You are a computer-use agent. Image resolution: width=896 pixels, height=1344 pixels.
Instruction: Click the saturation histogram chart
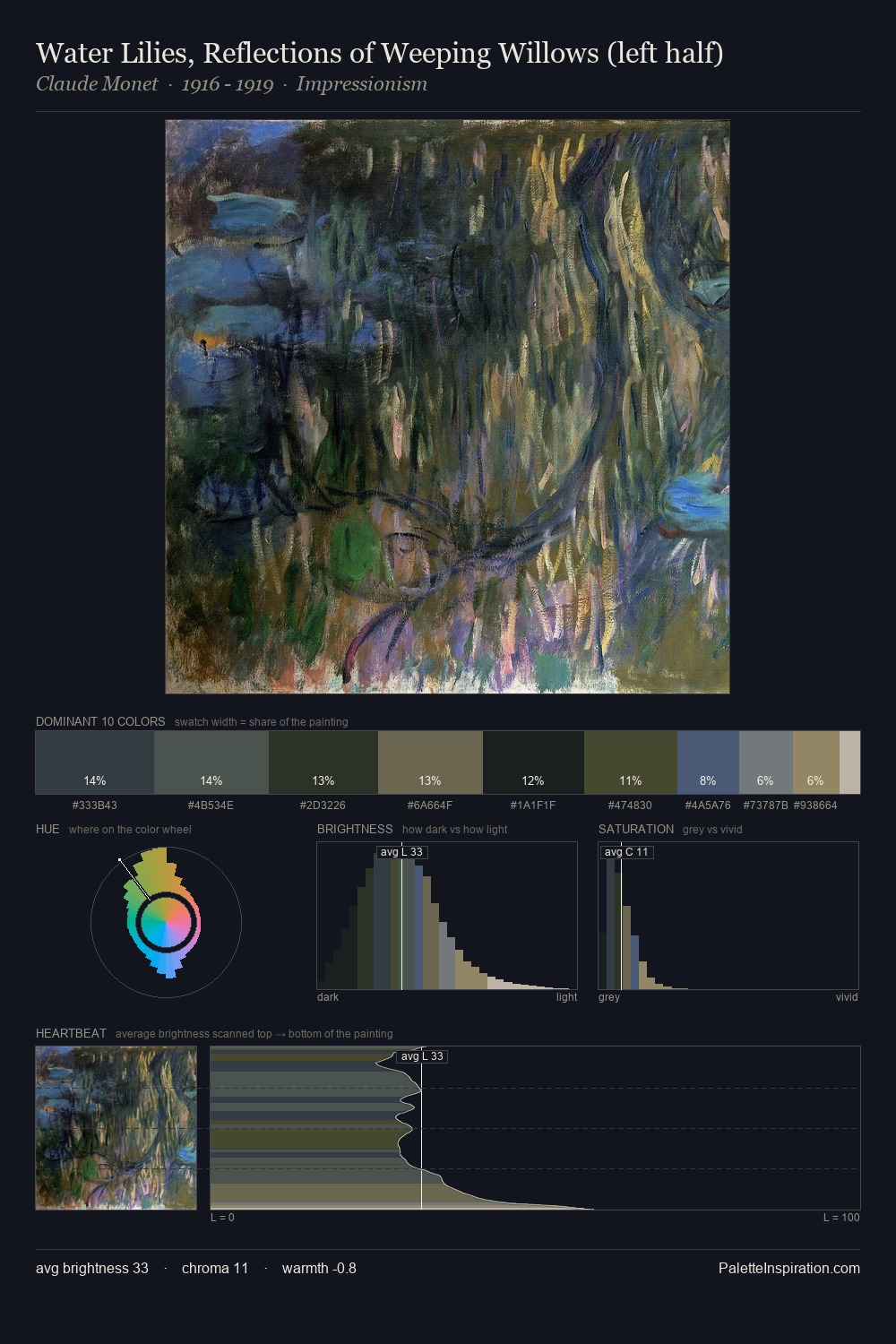pos(728,916)
